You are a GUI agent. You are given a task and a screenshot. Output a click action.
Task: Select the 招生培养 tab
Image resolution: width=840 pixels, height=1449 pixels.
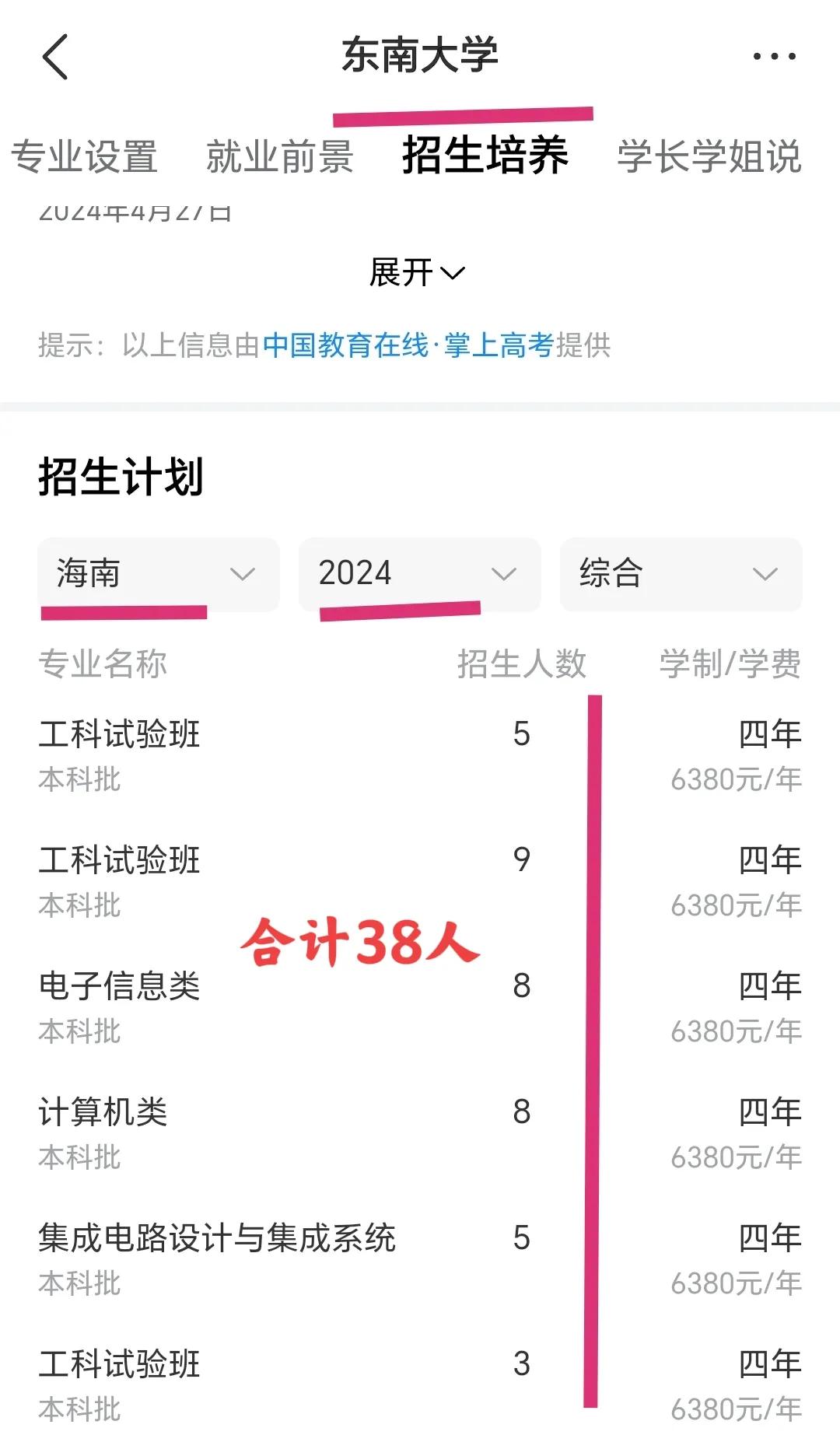click(485, 155)
